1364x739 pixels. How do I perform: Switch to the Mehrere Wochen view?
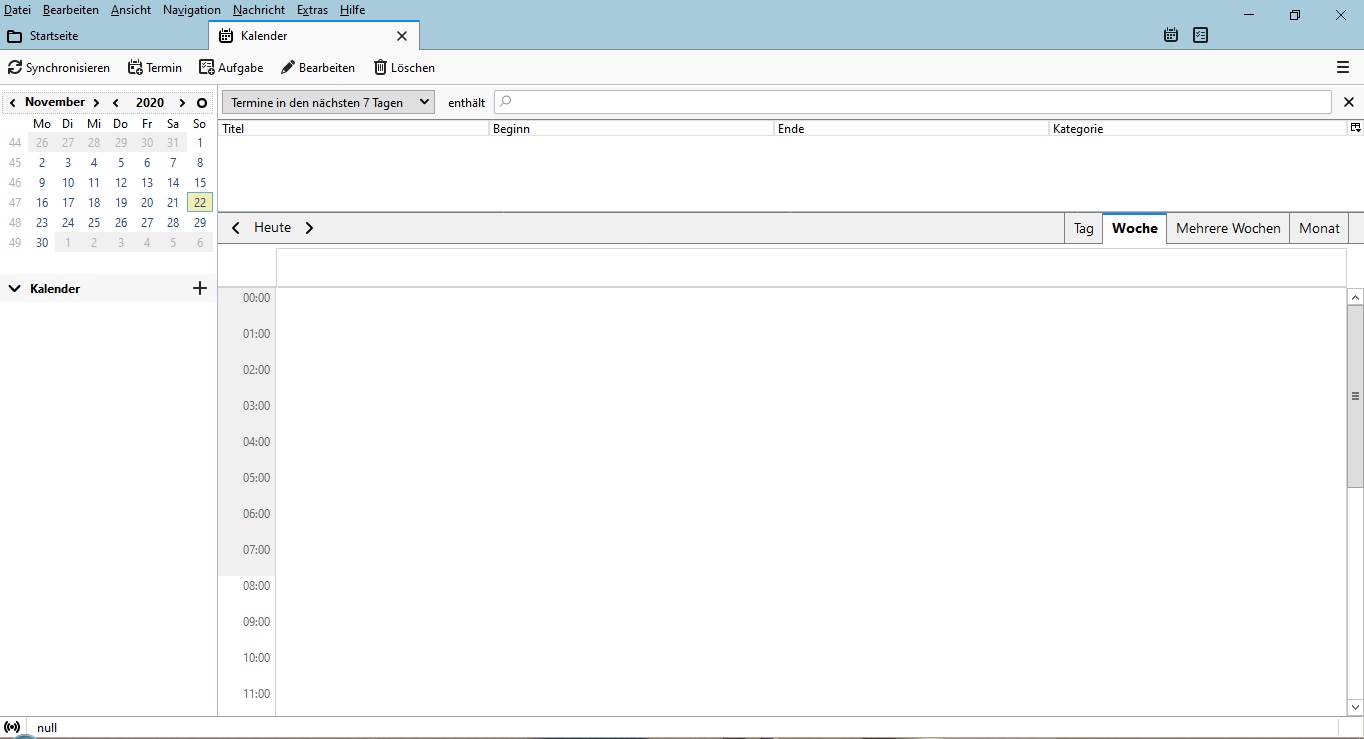pos(1228,228)
